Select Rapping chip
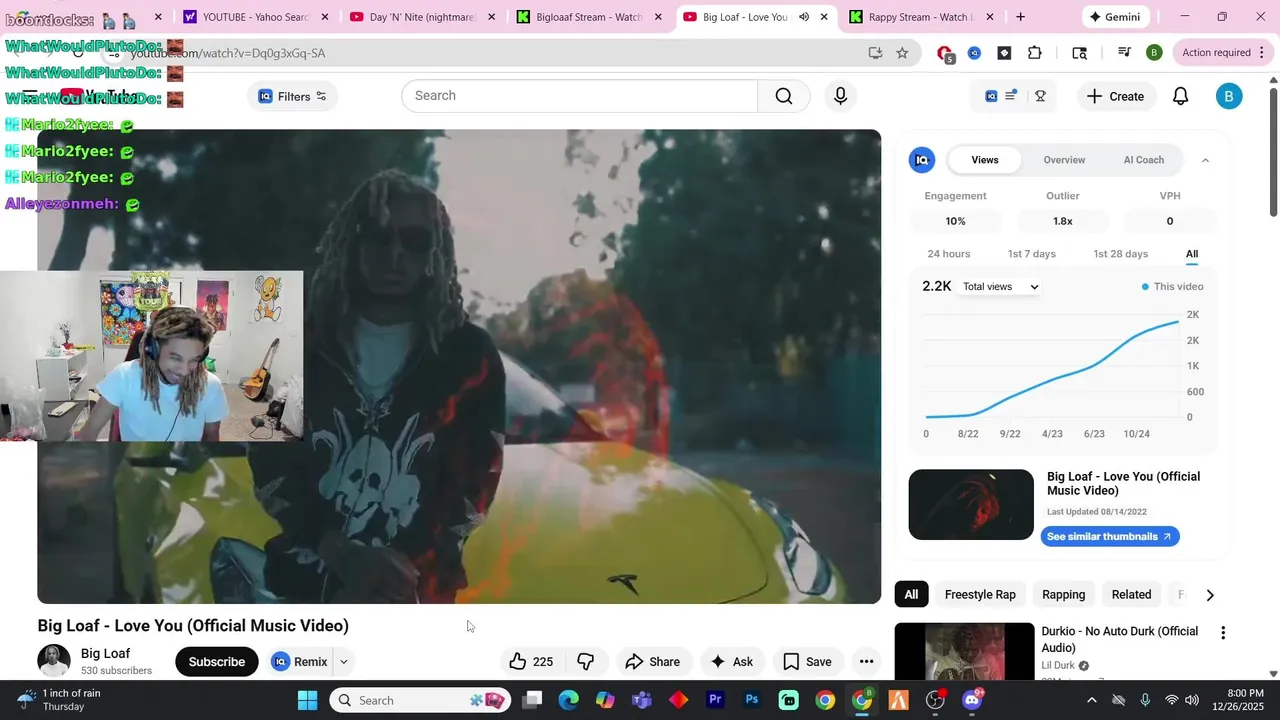 [1063, 595]
